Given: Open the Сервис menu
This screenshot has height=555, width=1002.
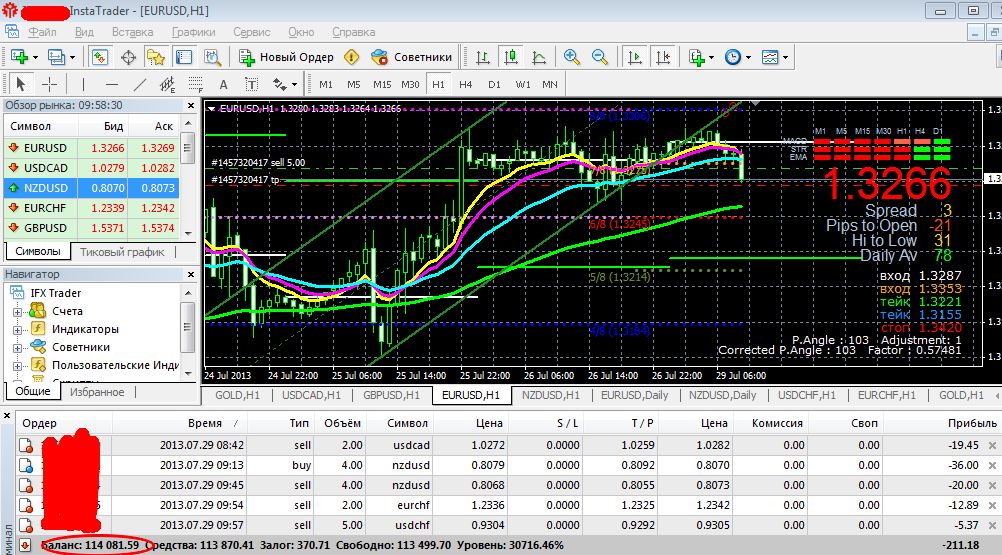Looking at the screenshot, I should tap(251, 31).
